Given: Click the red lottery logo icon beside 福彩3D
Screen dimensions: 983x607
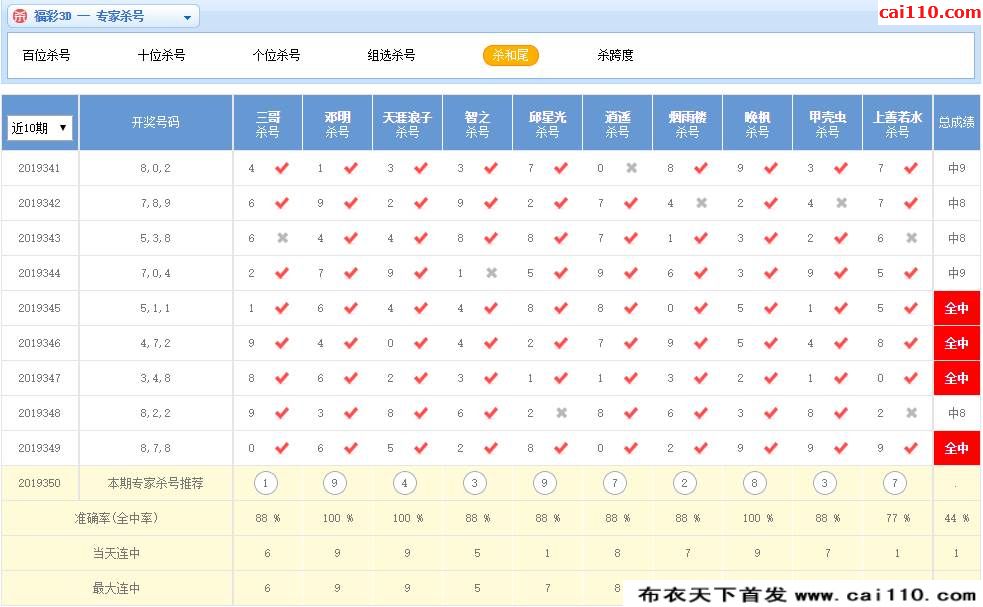Looking at the screenshot, I should tap(20, 16).
